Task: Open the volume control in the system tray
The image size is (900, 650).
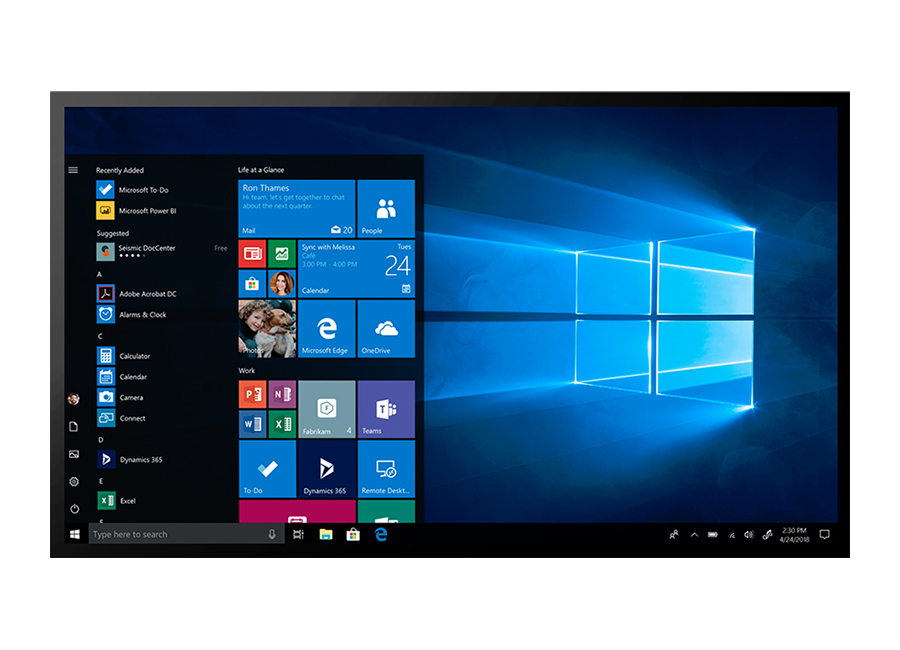Action: coord(748,535)
